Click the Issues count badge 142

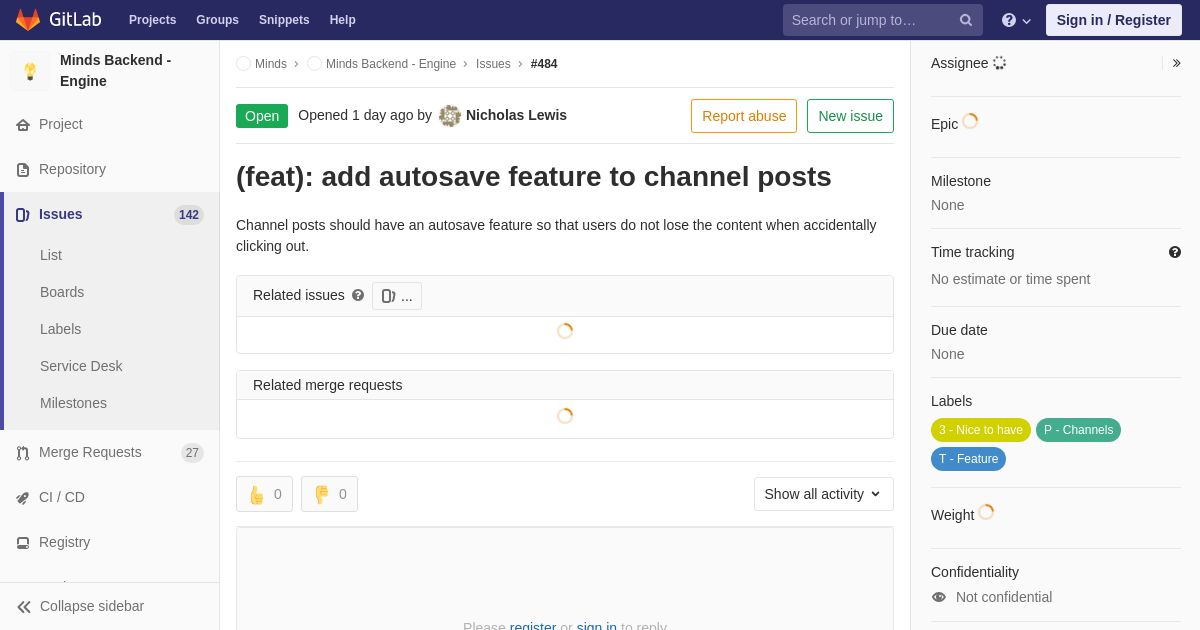[189, 215]
